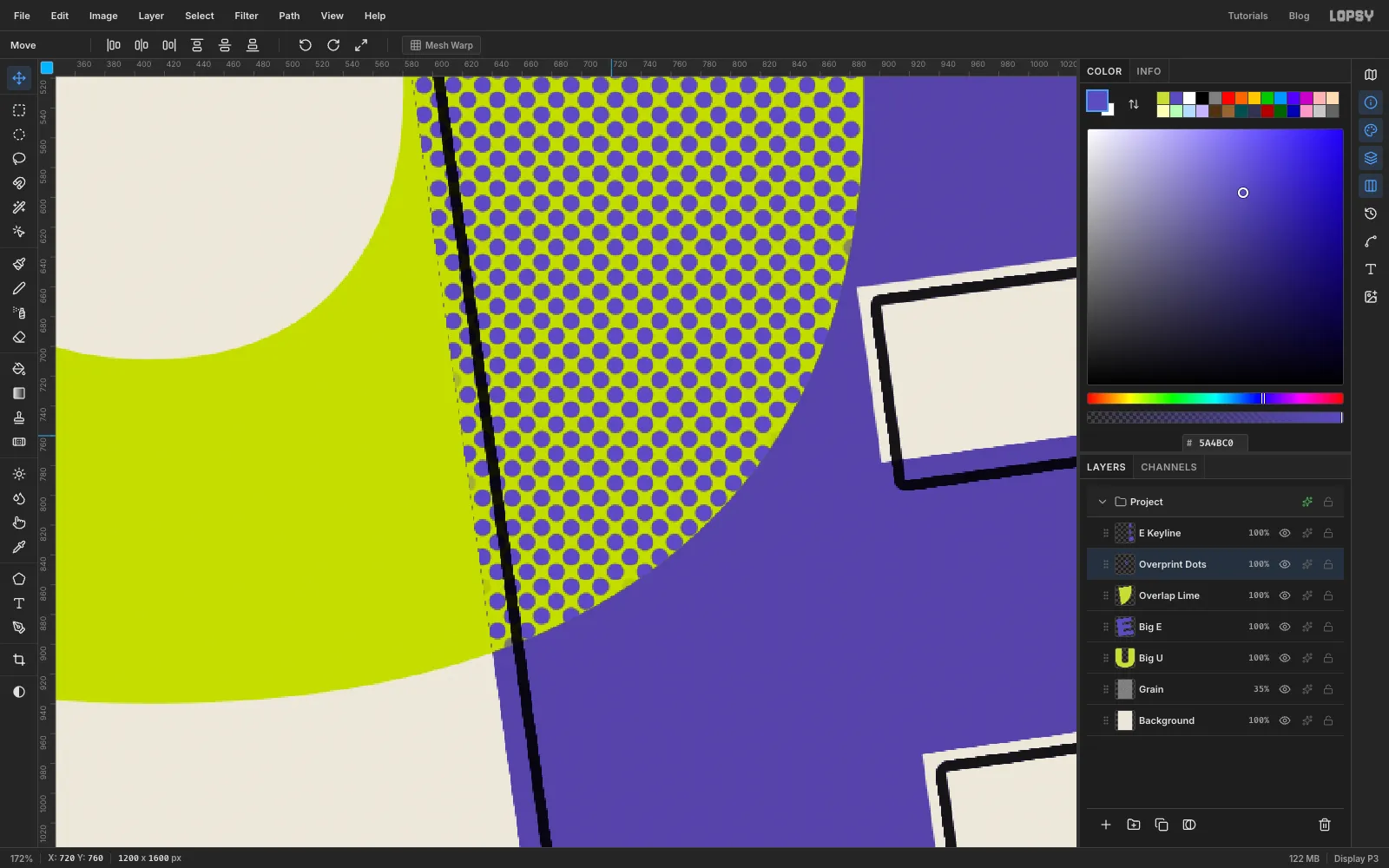
Task: Click the hue slider bar
Action: (x=1215, y=398)
